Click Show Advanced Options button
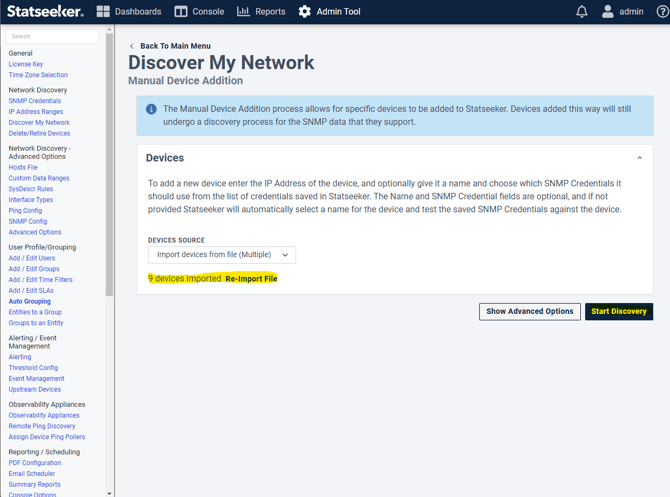The image size is (670, 497). point(529,311)
